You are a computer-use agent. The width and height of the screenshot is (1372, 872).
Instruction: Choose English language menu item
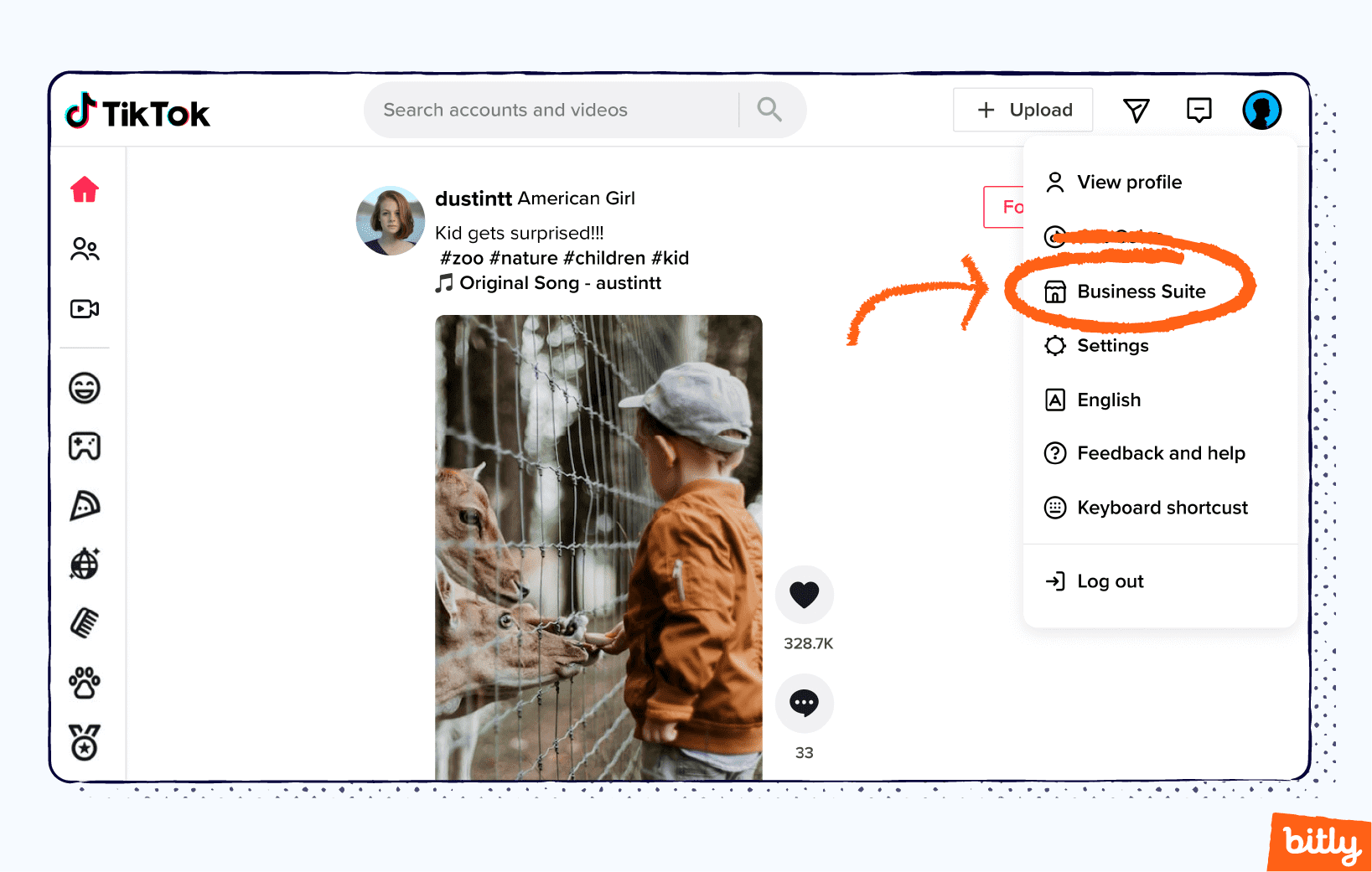1160,400
